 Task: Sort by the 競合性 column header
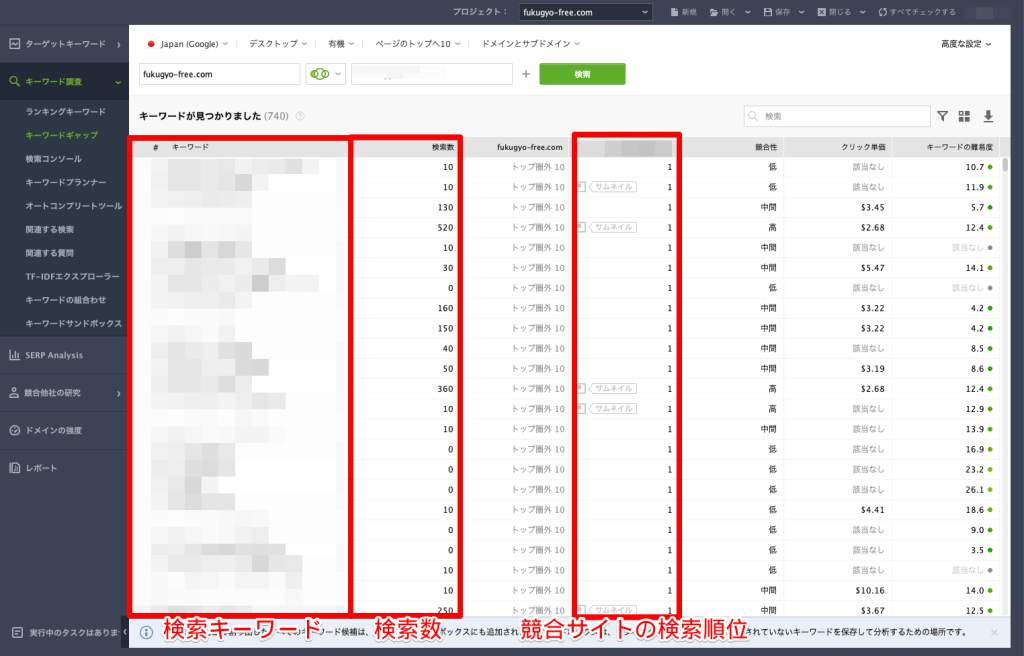765,148
